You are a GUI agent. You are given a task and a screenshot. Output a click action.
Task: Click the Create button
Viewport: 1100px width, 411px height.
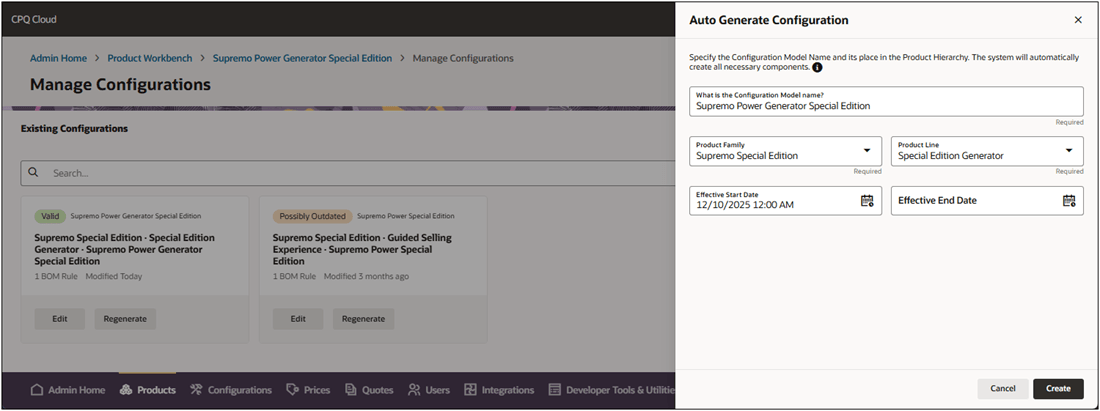[x=1058, y=389]
